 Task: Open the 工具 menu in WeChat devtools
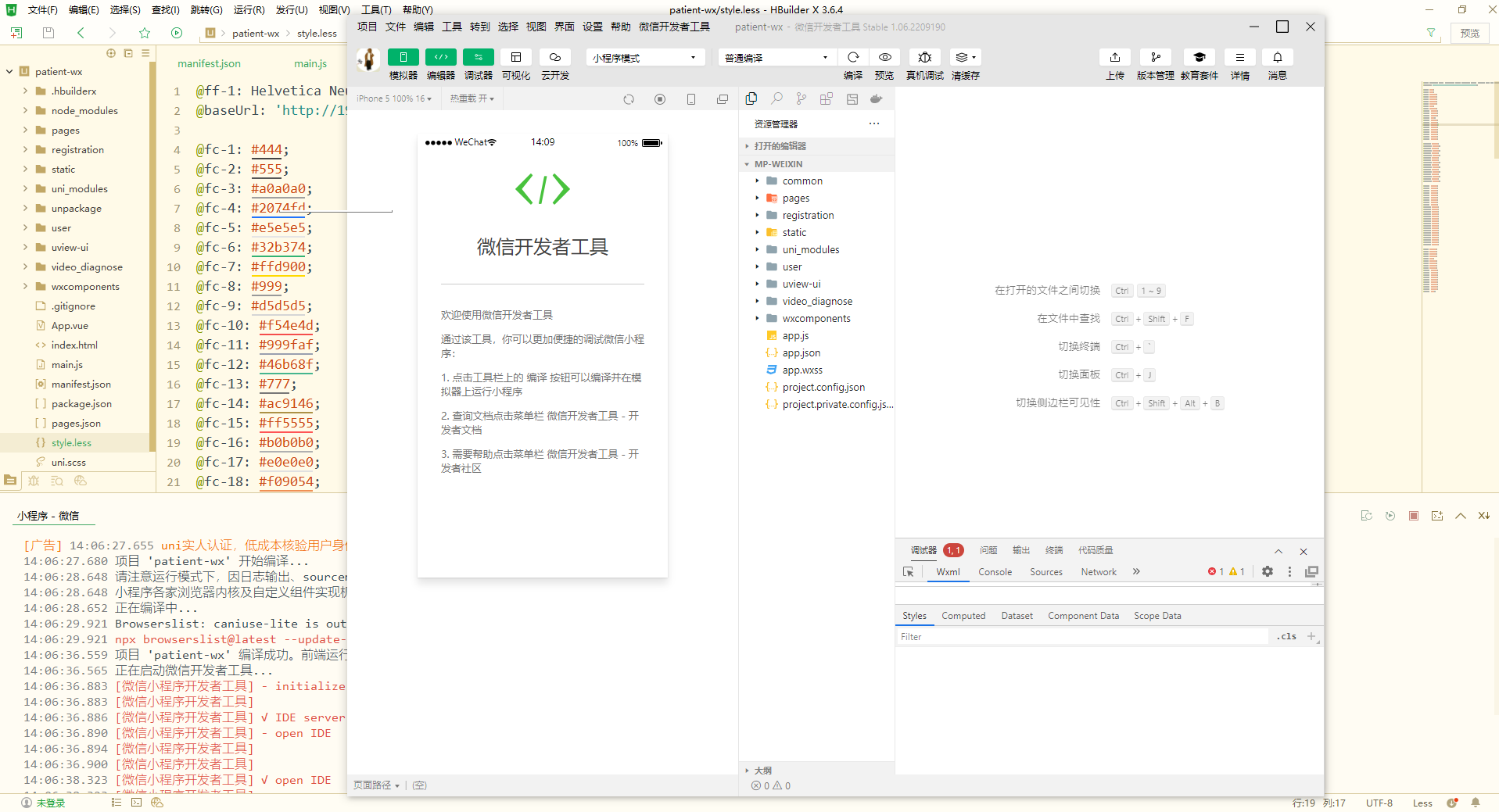pos(452,27)
